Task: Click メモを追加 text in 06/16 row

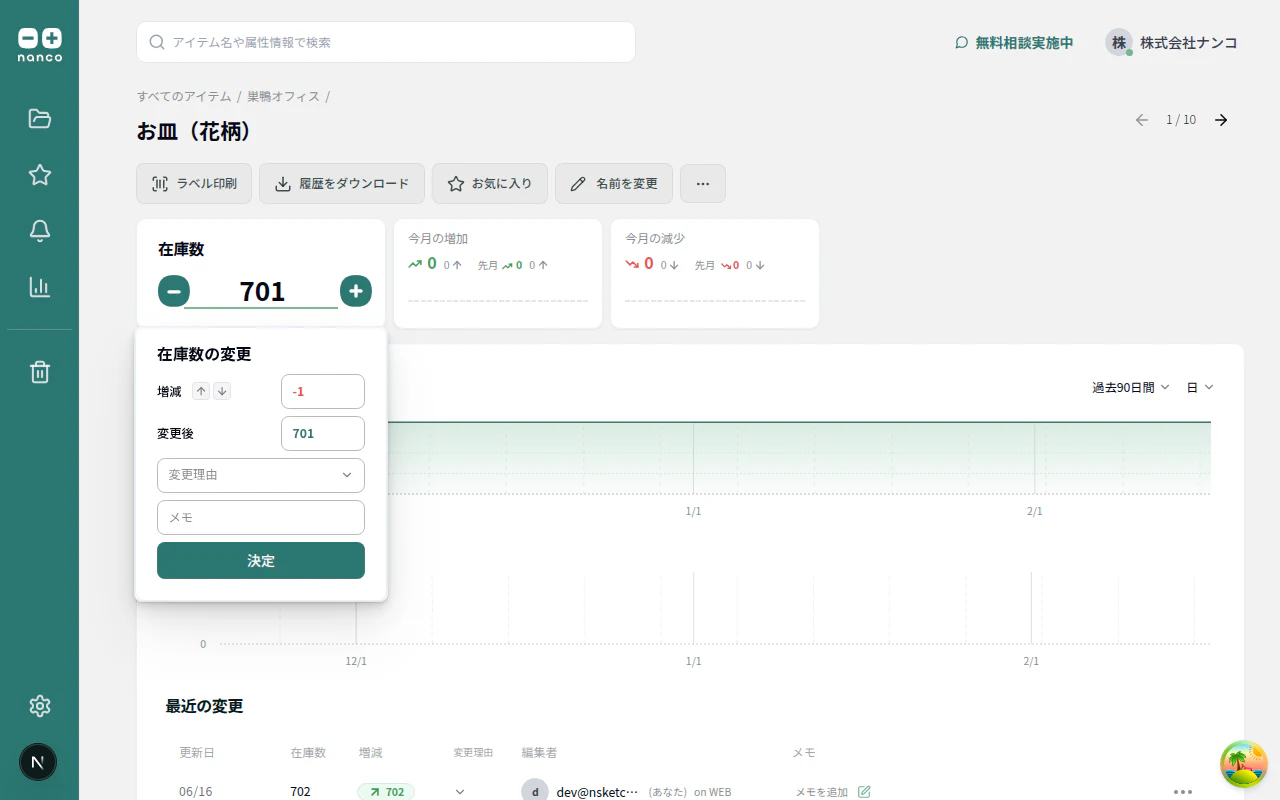Action: (x=822, y=792)
